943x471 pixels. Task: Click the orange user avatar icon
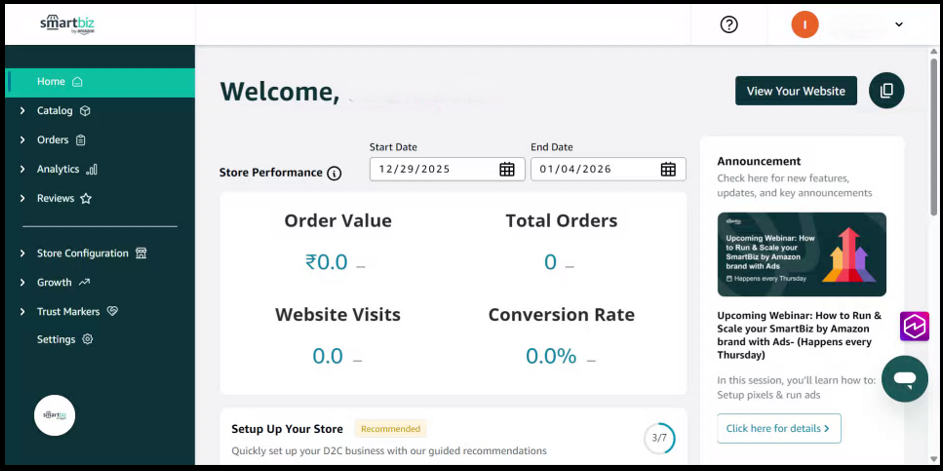(x=804, y=25)
